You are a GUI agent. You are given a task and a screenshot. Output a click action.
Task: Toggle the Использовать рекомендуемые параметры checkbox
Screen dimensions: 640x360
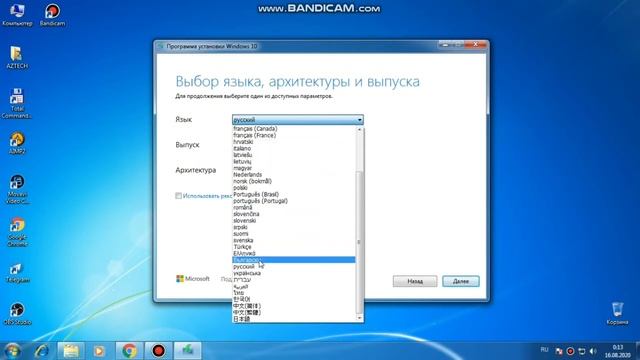click(x=178, y=196)
